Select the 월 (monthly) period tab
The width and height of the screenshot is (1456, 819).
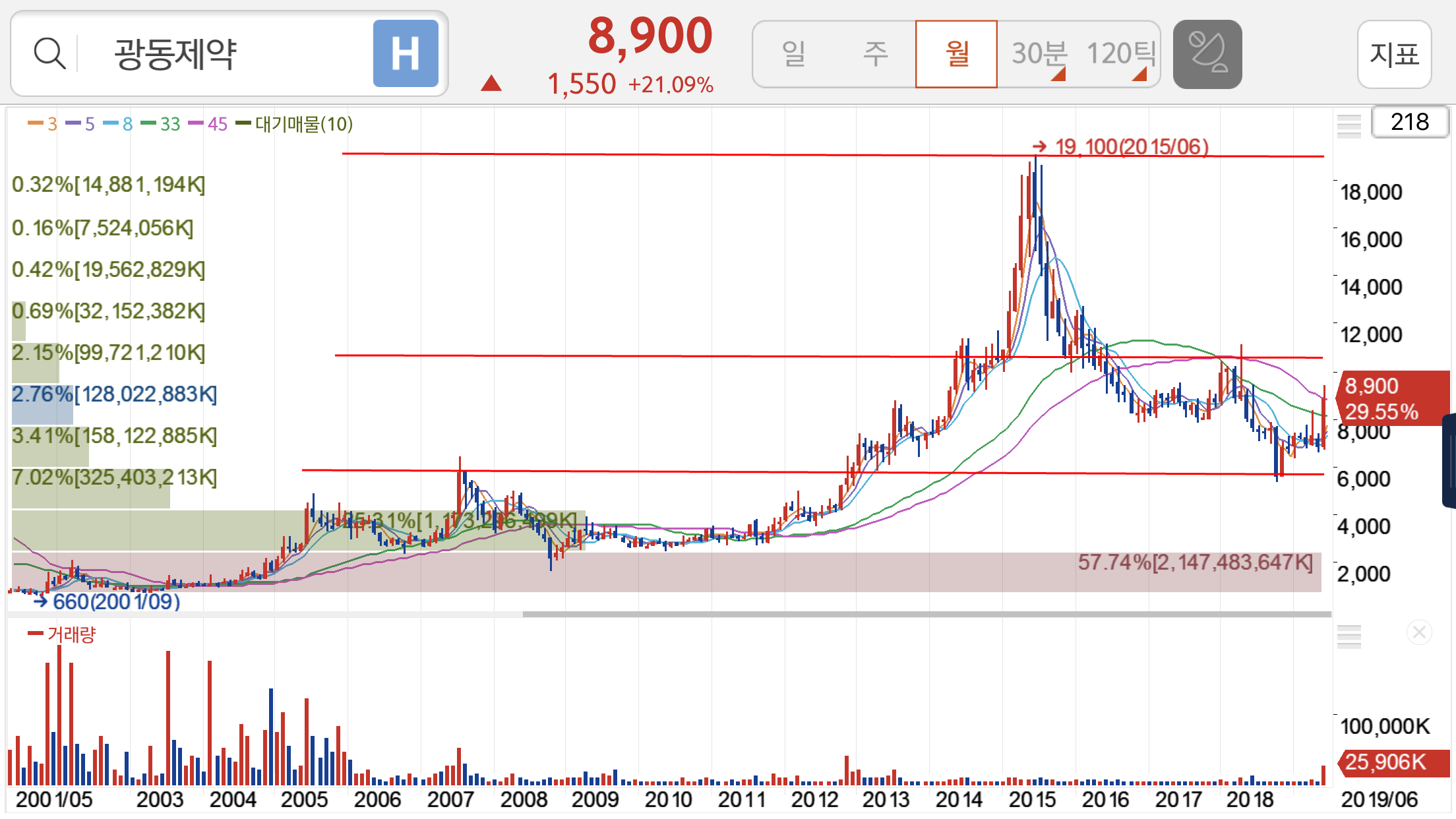[956, 53]
